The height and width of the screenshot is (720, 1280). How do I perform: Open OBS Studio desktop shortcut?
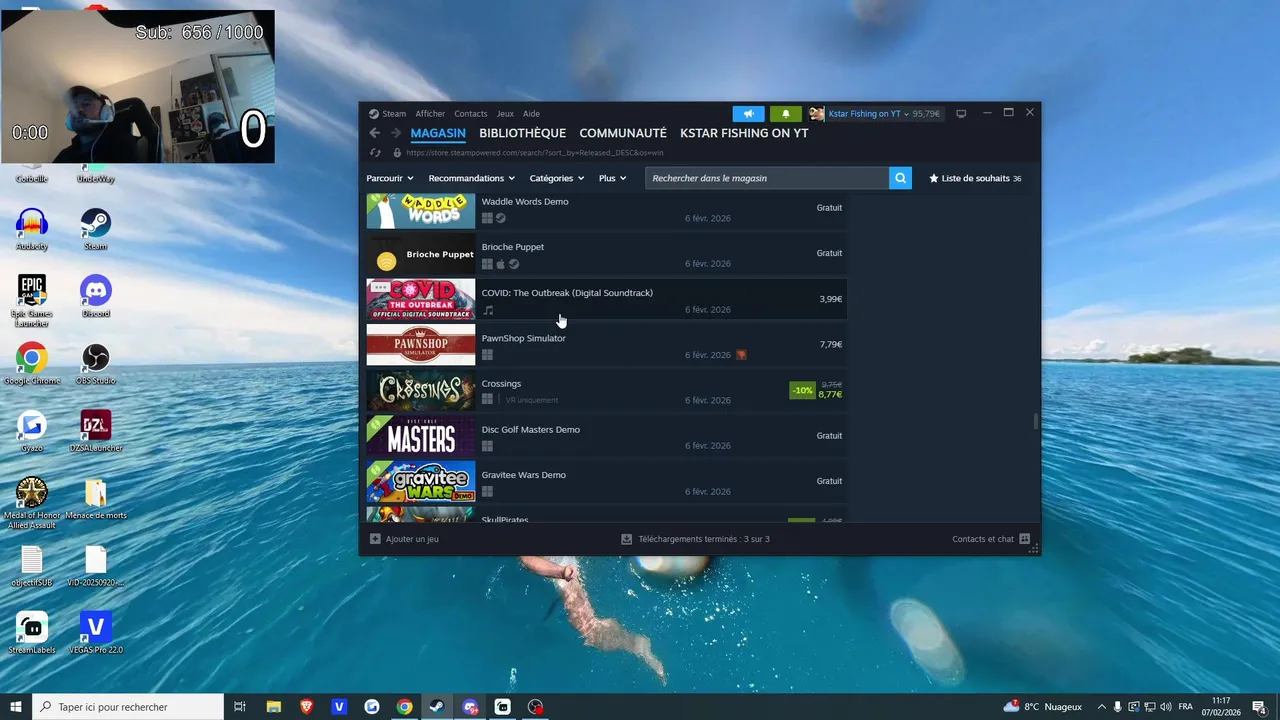95,364
